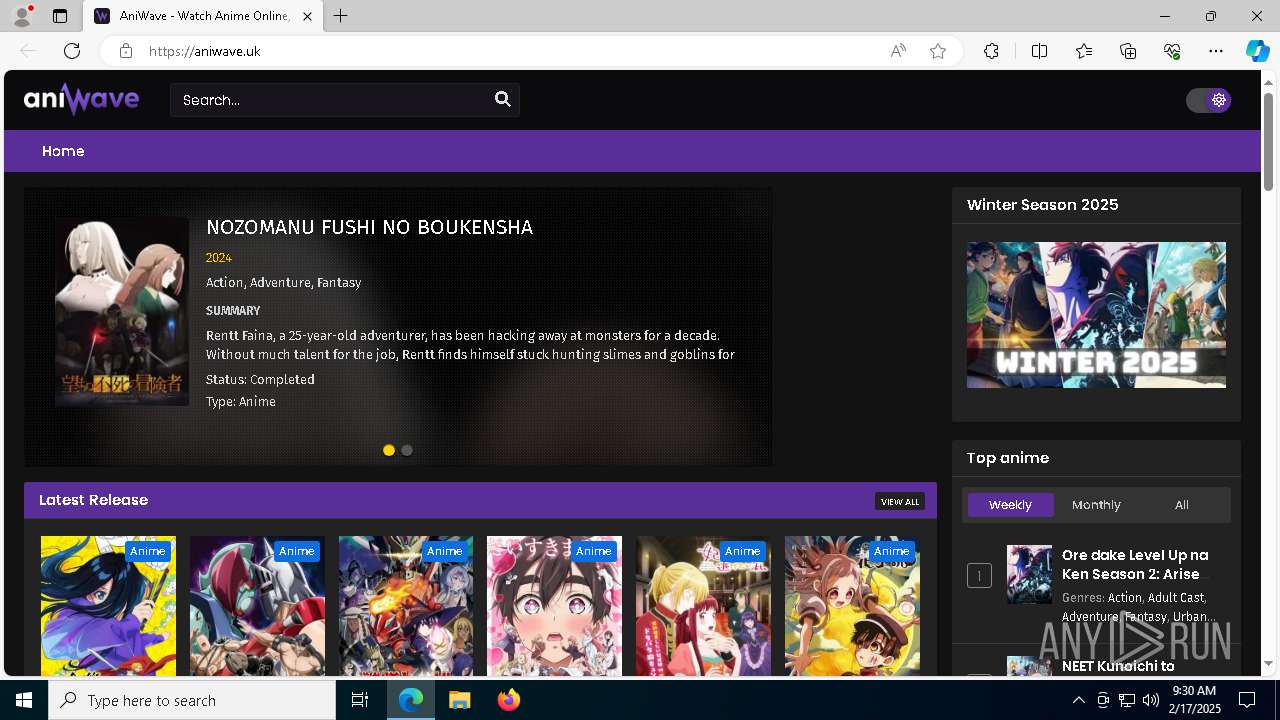Open Edge from taskbar
The width and height of the screenshot is (1280, 720).
pos(411,700)
